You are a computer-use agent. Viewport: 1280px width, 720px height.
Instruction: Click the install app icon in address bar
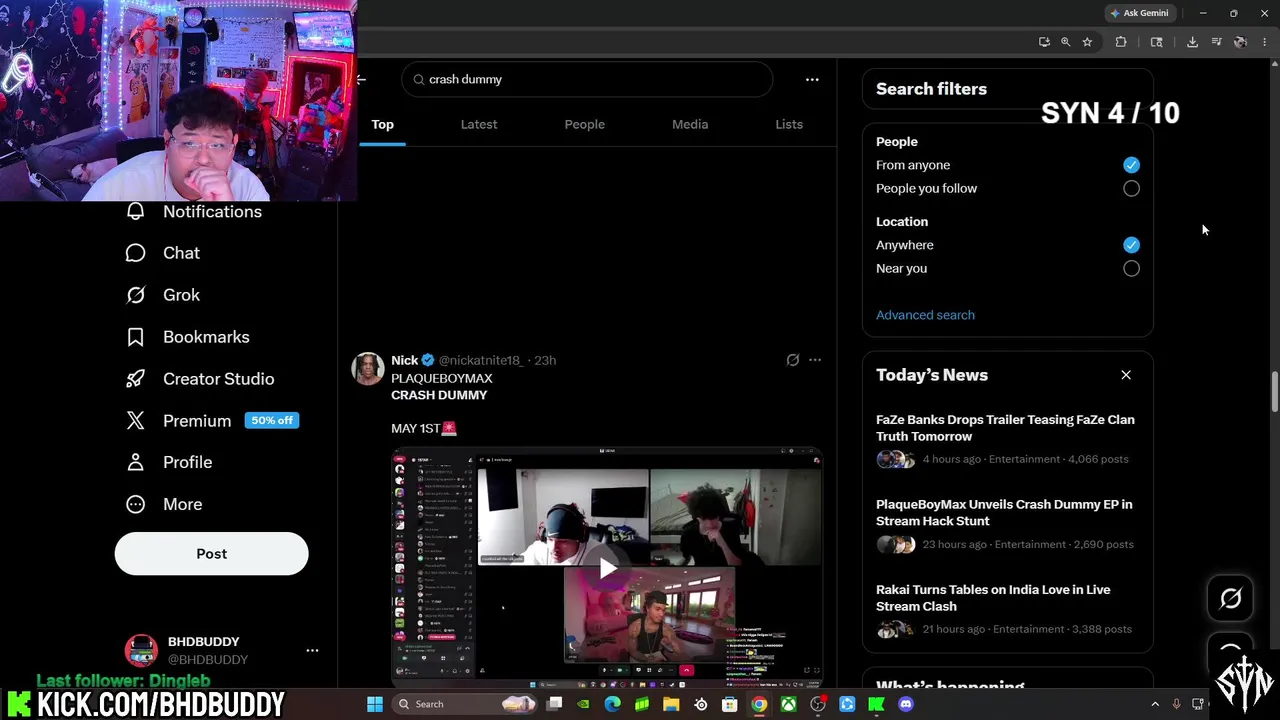[x=1044, y=42]
